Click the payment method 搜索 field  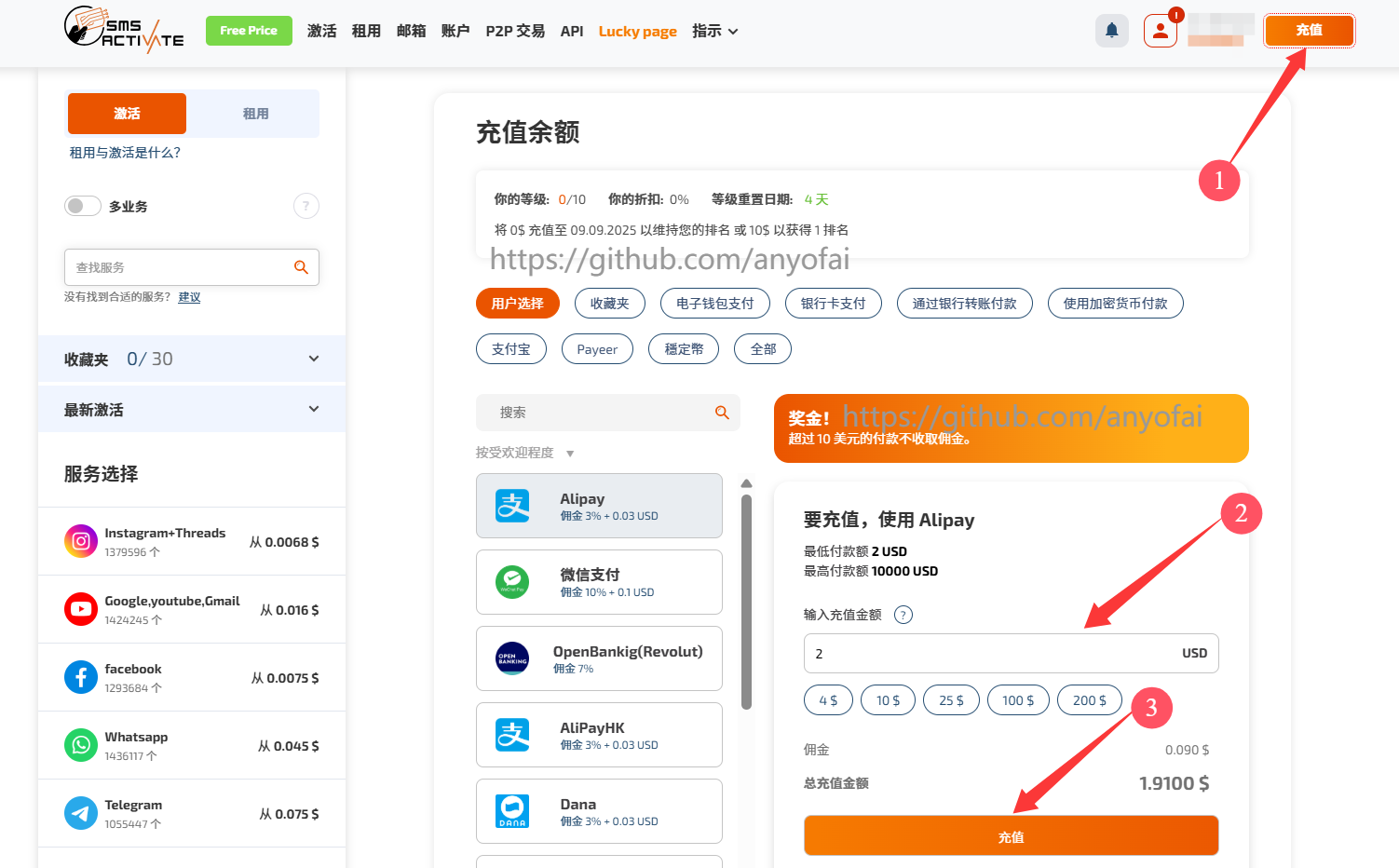pos(607,413)
